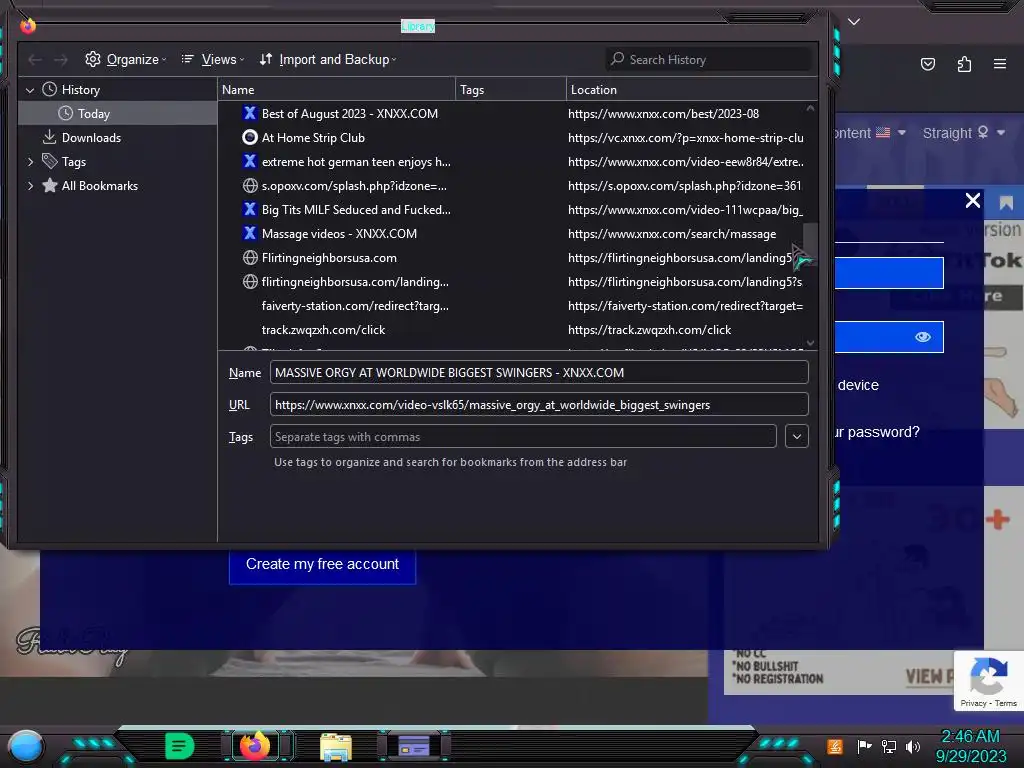Select the s.opoxv.com/splash.php history row
Viewport: 1024px width, 768px height.
coord(511,185)
